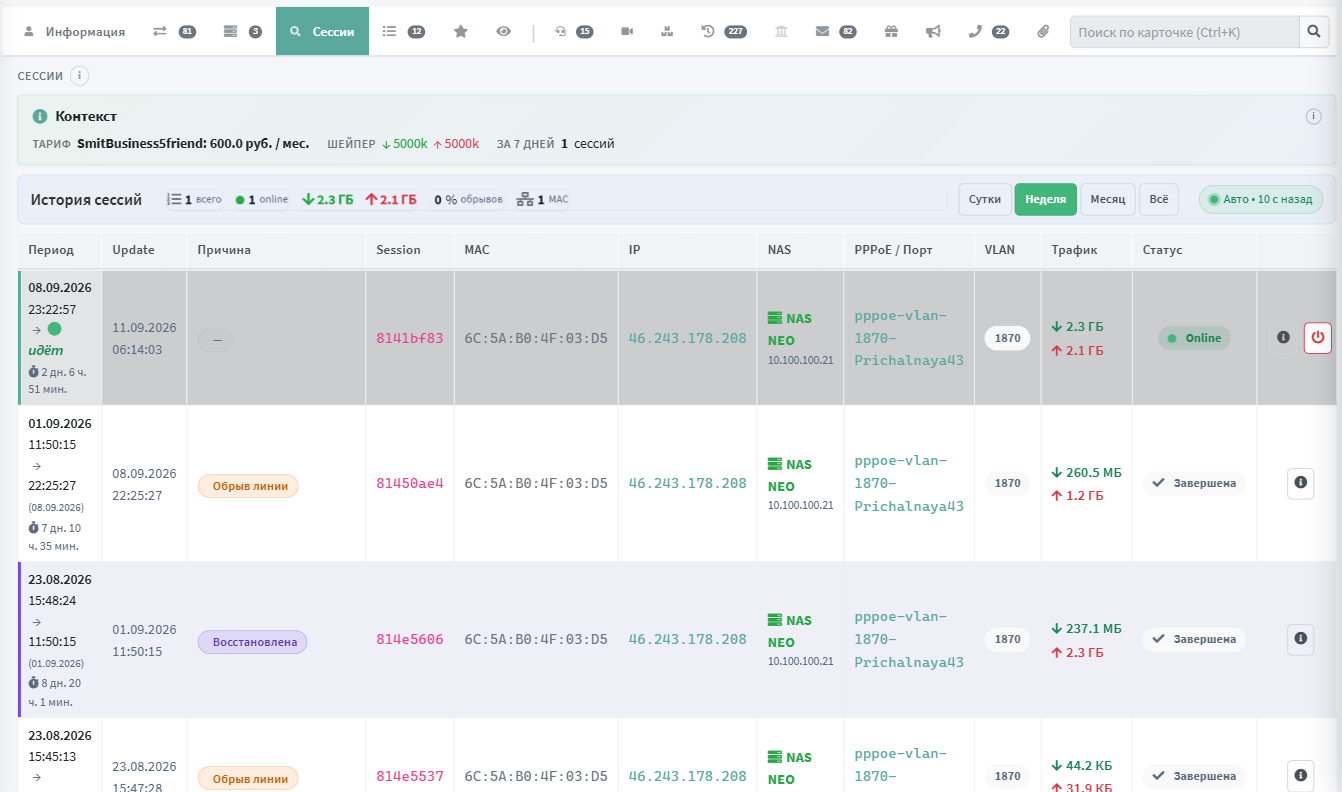
Task: Open the envelope mail tab with badge 82
Action: click(835, 31)
